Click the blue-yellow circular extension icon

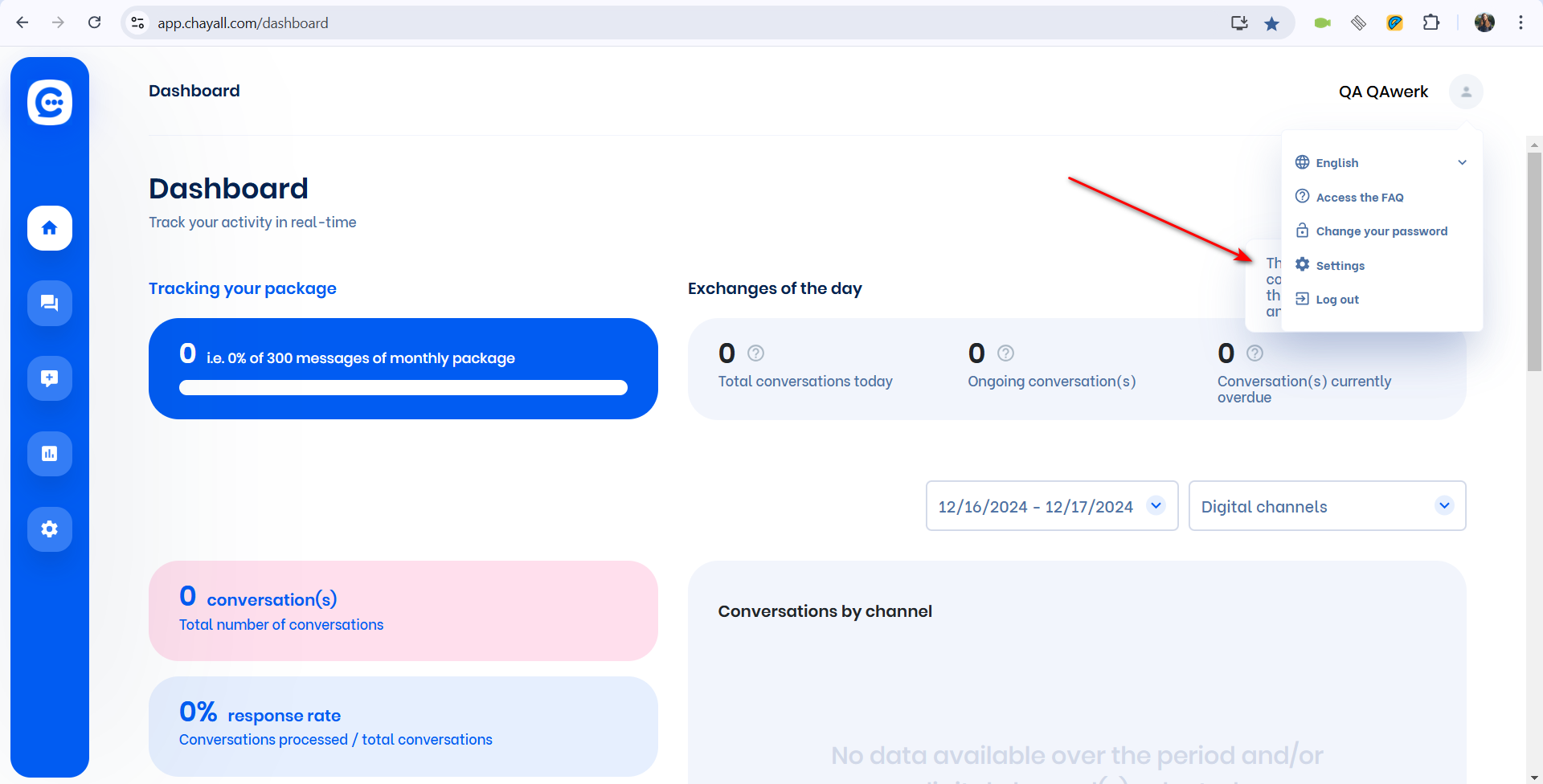[x=1395, y=22]
